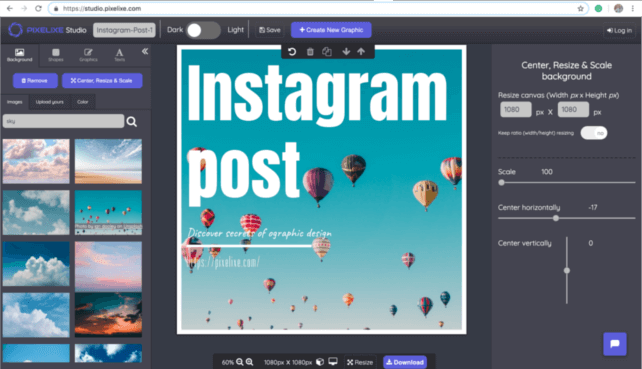Select the 'Discover secrets of graphic design' text
Screen dimensions: 642x369
click(260, 233)
